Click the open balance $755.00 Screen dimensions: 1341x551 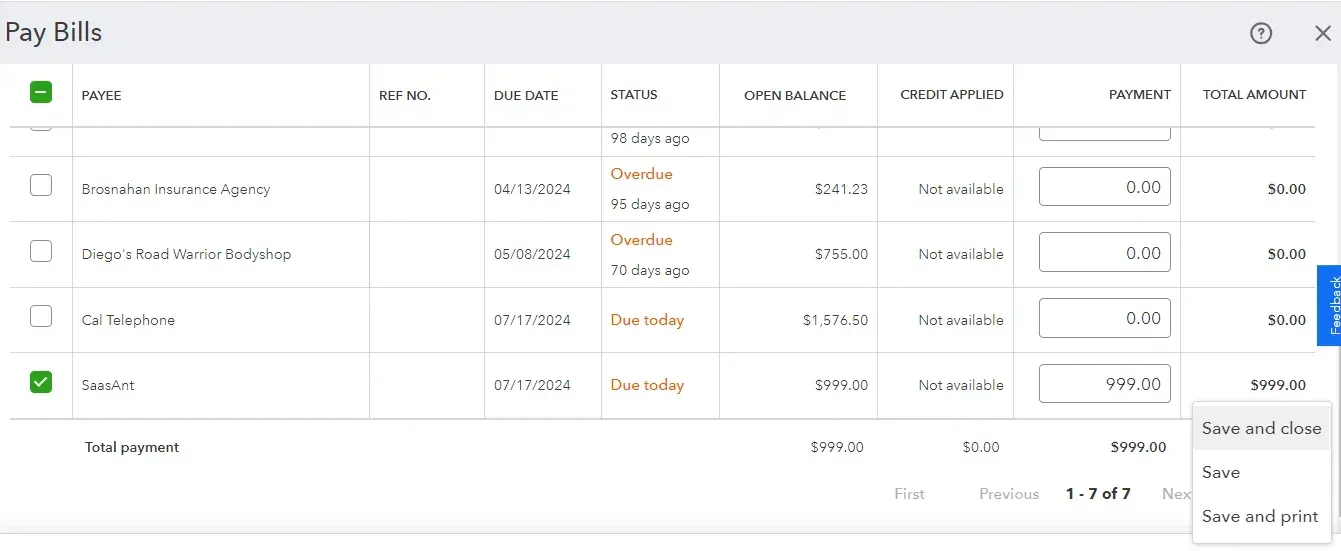click(841, 254)
